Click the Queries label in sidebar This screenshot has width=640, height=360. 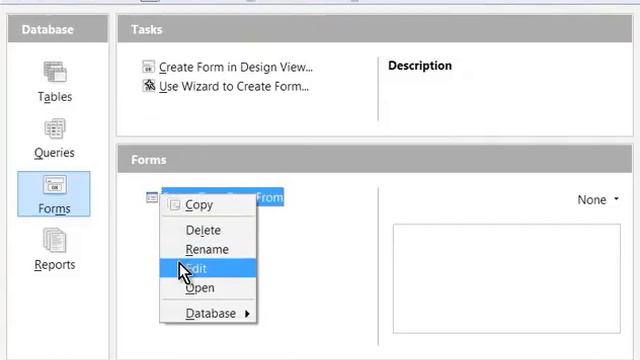click(x=54, y=153)
